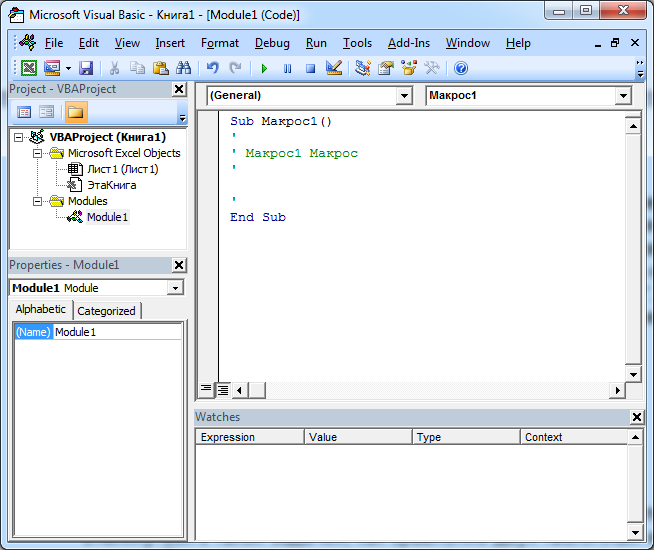
Task: Click code window scroll right arrow
Action: [x=617, y=390]
